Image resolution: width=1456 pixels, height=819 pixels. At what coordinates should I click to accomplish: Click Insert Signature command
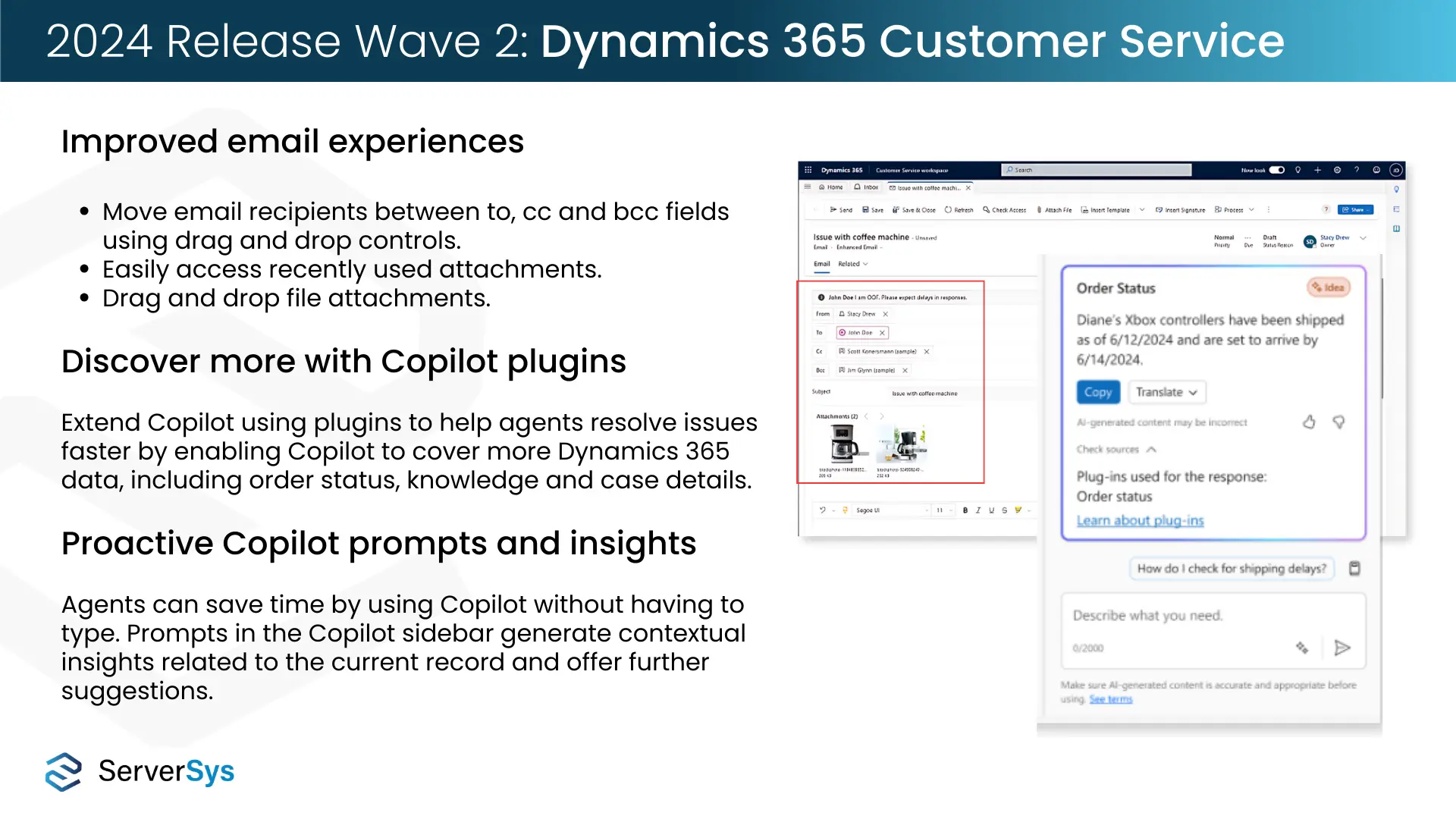tap(1180, 210)
